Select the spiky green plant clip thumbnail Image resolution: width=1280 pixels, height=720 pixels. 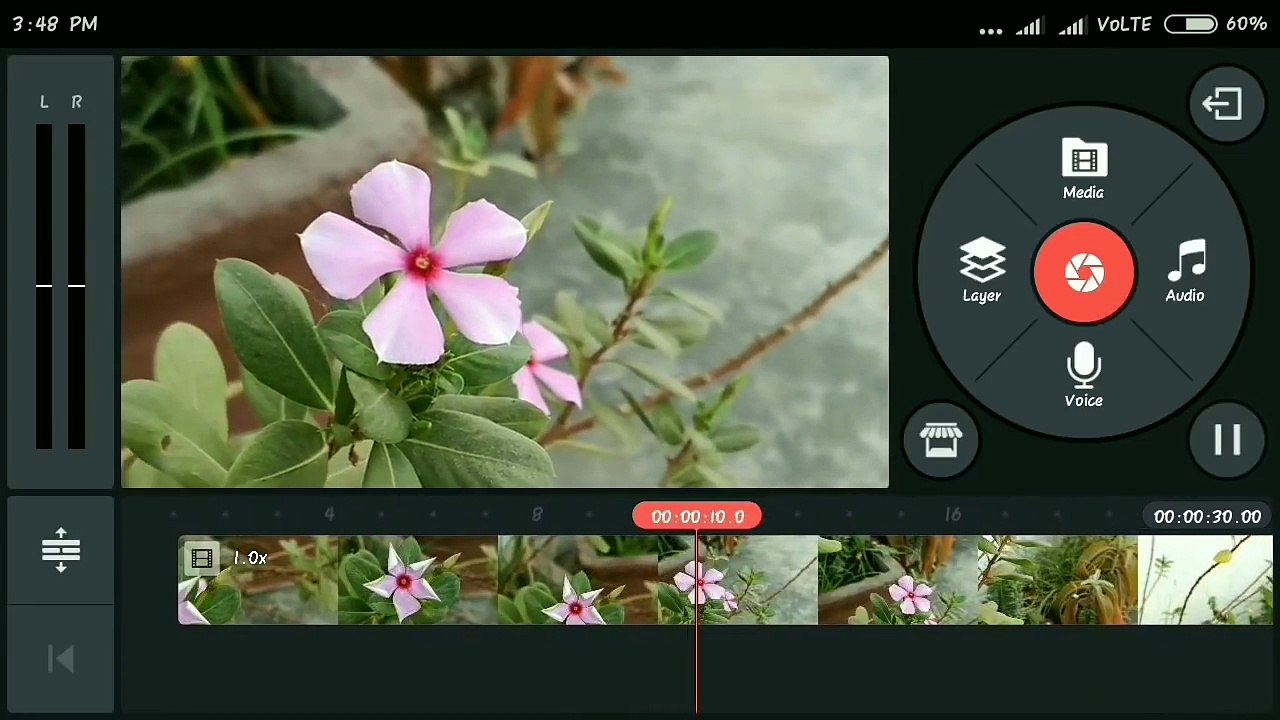pyautogui.click(x=1058, y=580)
